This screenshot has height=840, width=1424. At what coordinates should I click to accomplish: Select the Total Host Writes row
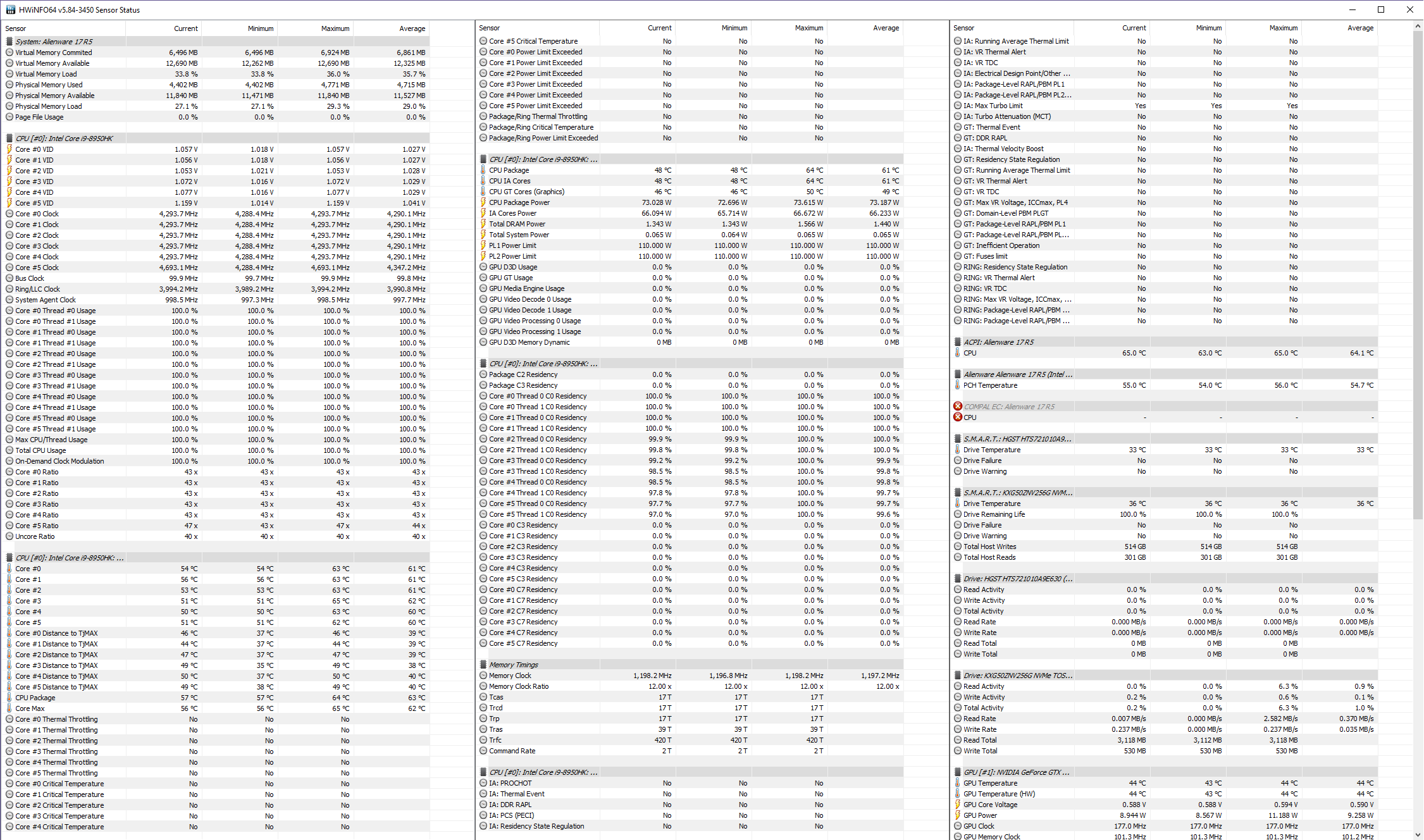click(1165, 547)
